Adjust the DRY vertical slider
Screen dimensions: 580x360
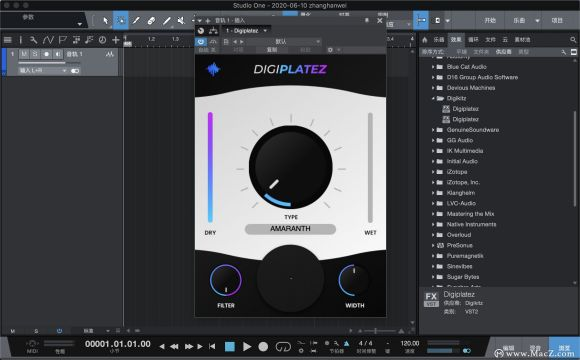coord(210,167)
